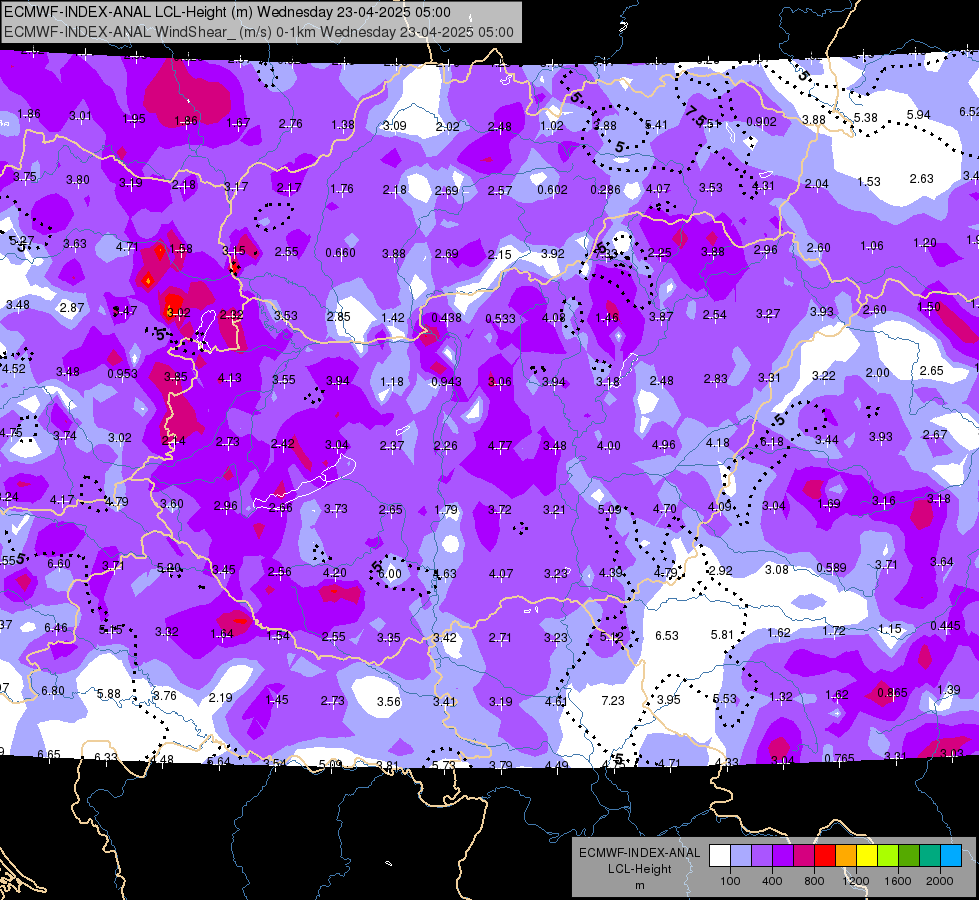Click the wind shear value 1.42

click(x=393, y=317)
